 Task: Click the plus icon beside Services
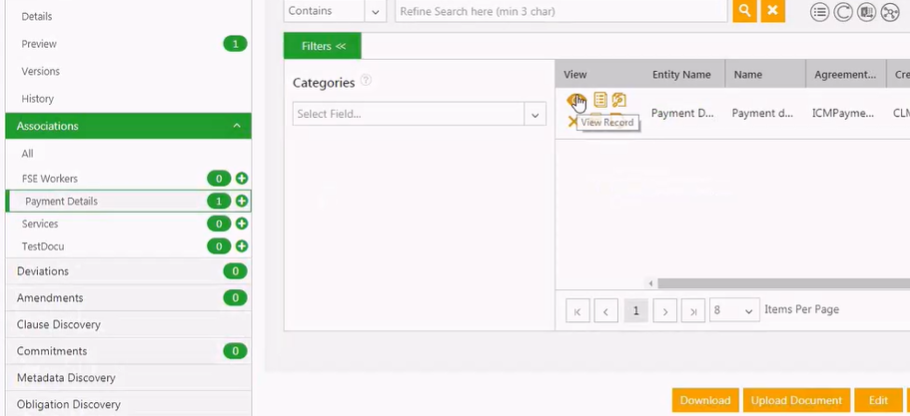coord(242,224)
